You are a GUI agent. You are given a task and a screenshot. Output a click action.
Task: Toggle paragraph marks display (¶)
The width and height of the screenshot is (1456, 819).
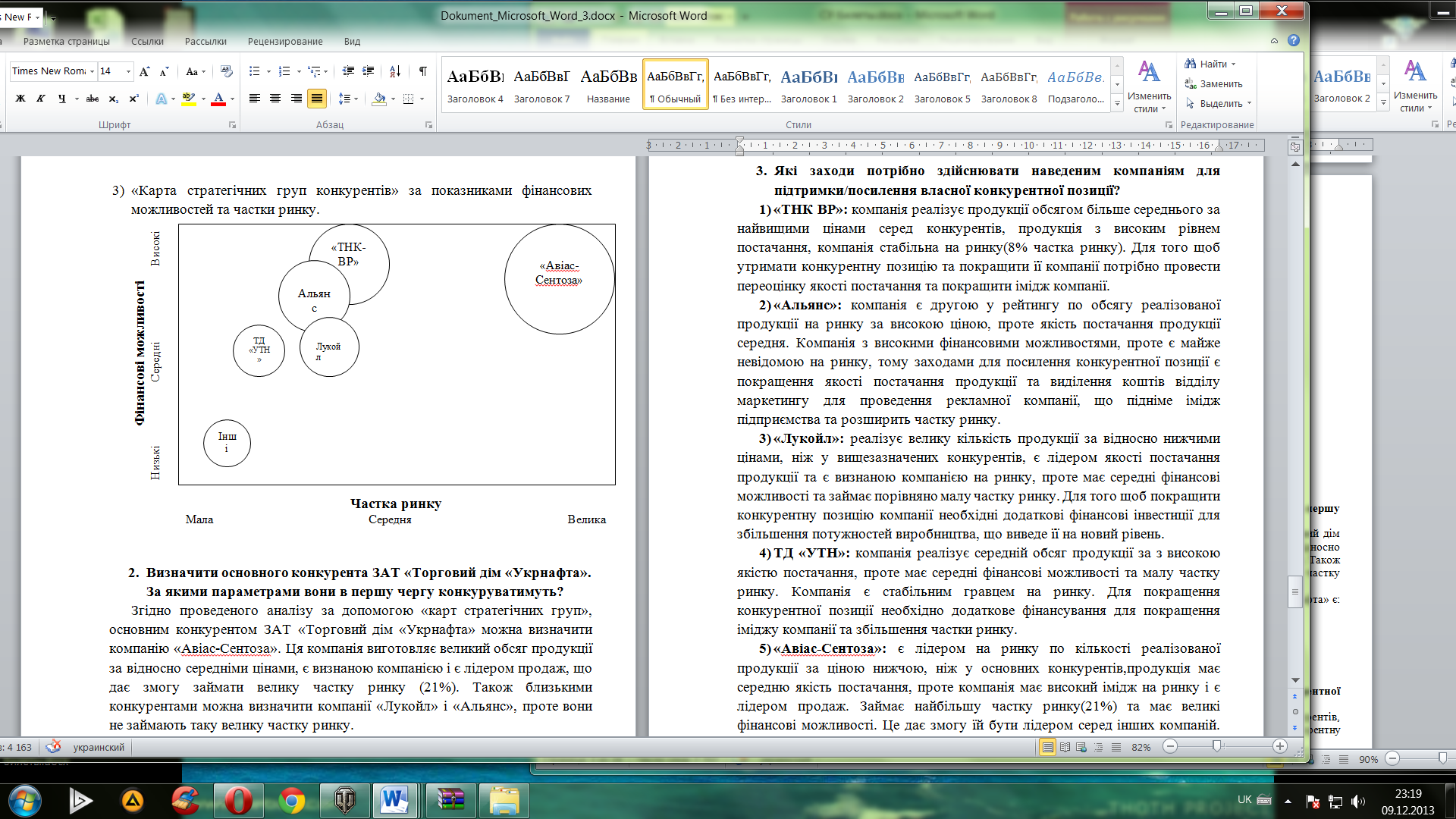click(x=422, y=71)
